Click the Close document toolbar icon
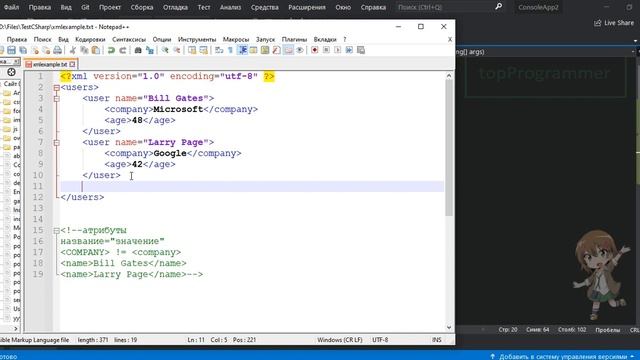640x360 pixels. pos(35,50)
